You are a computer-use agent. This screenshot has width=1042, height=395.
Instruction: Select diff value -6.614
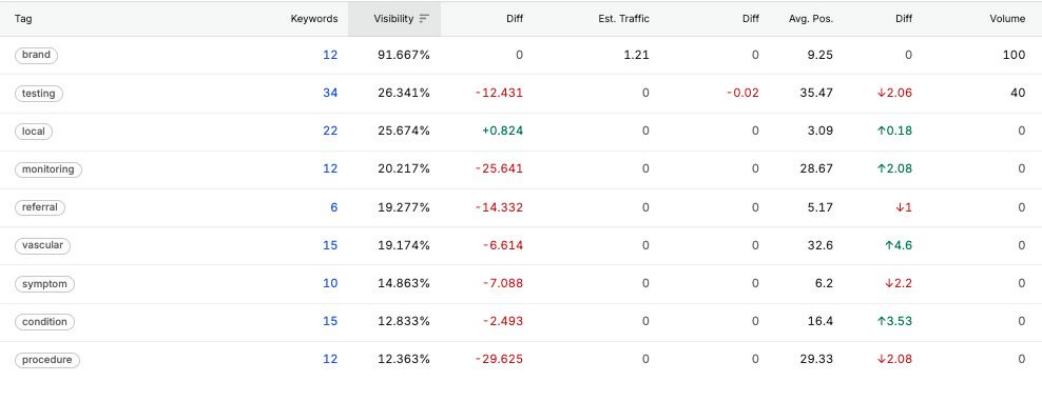click(503, 245)
